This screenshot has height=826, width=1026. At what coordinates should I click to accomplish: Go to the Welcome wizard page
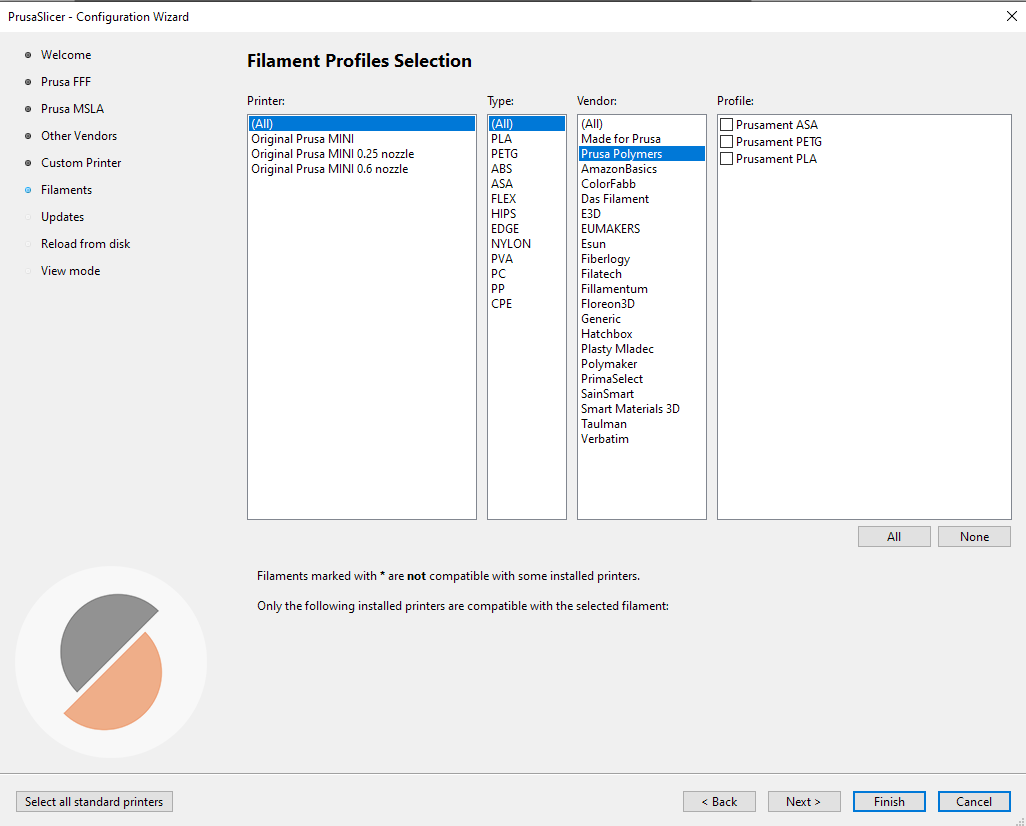[66, 55]
